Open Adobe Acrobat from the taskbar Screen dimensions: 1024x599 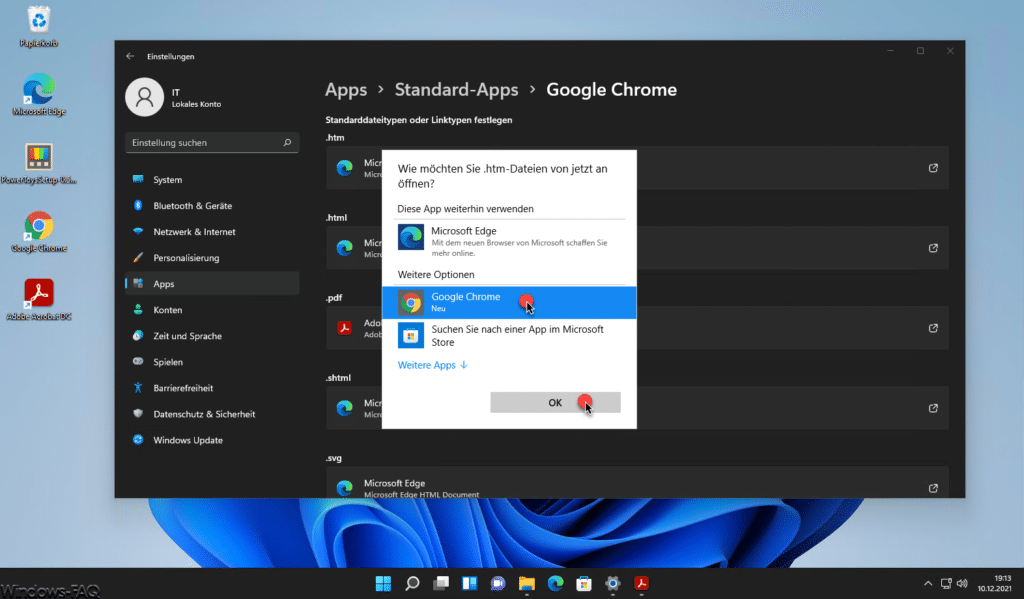[x=641, y=583]
